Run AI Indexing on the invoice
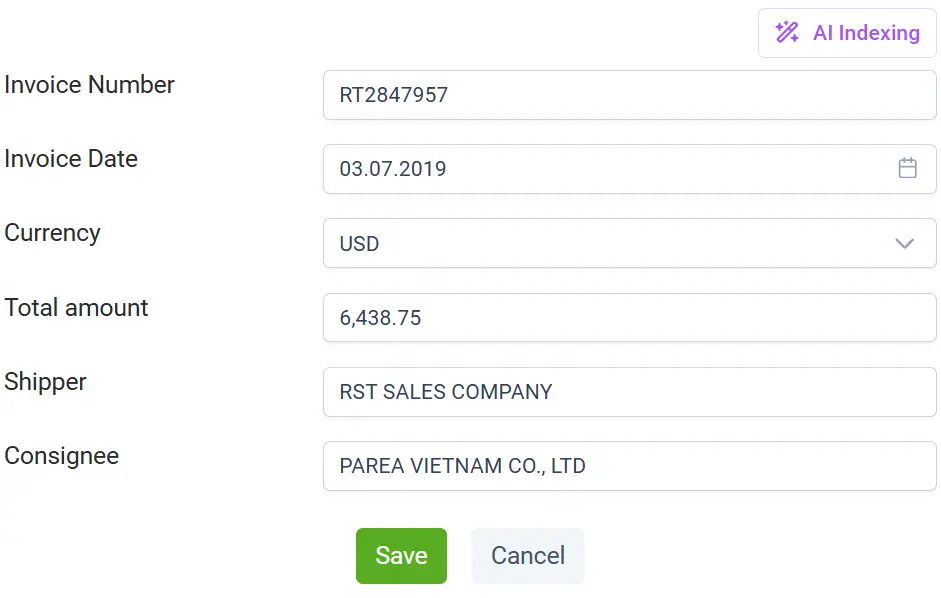This screenshot has height=598, width=941. (x=847, y=33)
